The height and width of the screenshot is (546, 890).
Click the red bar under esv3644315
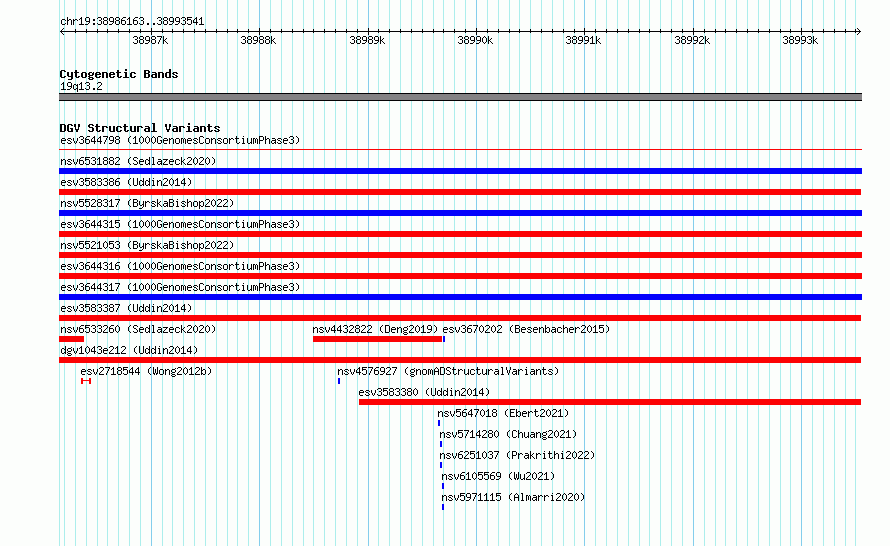[x=460, y=234]
